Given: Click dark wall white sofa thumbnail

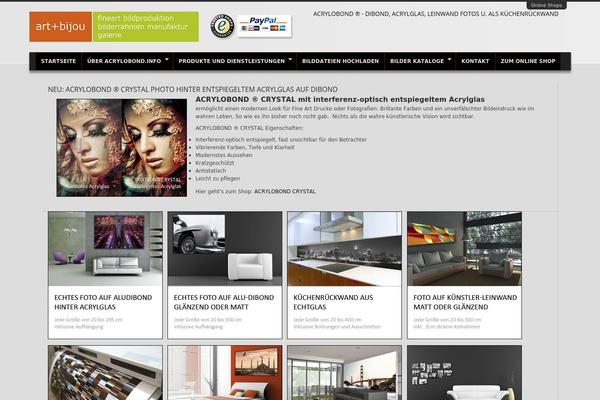Looking at the screenshot, I should click(465, 373).
